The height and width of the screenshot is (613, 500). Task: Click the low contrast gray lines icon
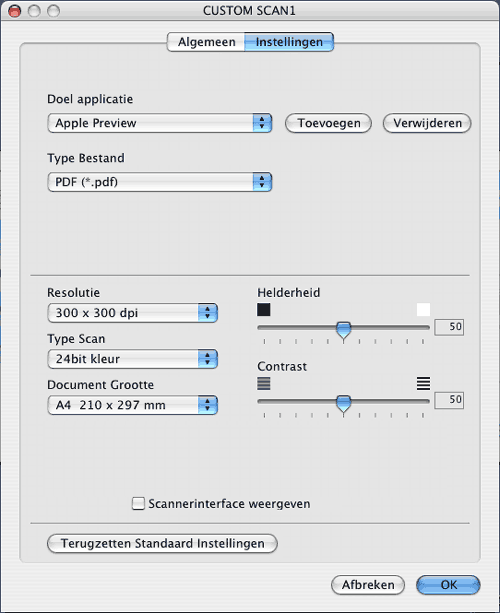(263, 384)
